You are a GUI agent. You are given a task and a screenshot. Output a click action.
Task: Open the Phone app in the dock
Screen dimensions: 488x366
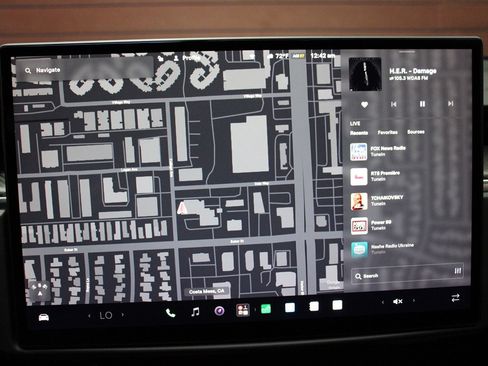coord(170,313)
